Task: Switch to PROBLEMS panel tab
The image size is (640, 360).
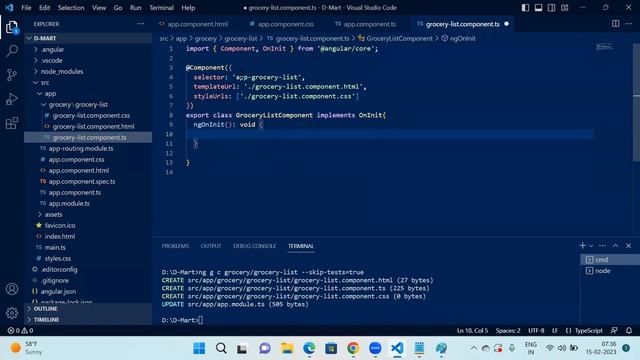Action: click(175, 246)
